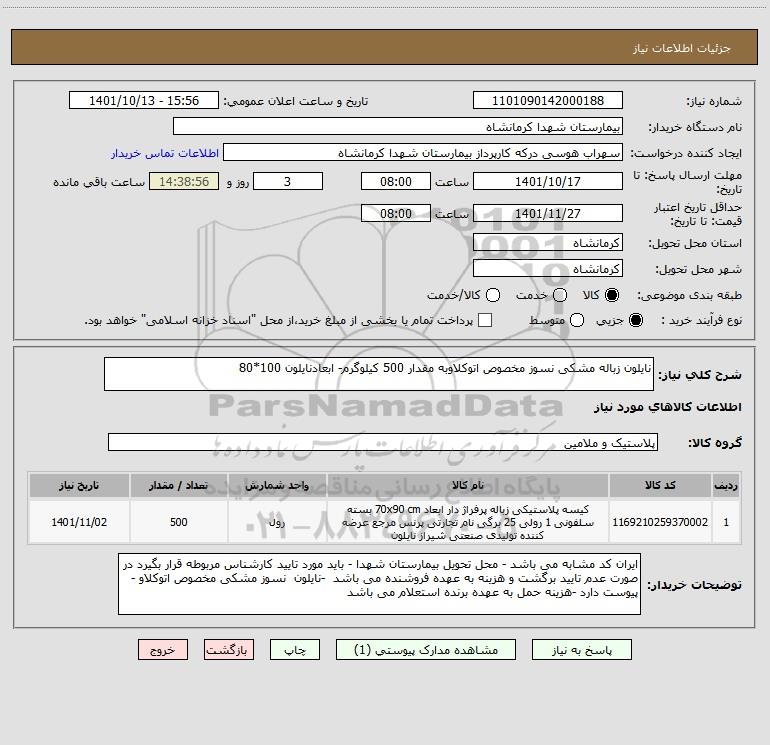This screenshot has width=770, height=745.
Task: Click the quantity cell 500
Action: pos(179,522)
